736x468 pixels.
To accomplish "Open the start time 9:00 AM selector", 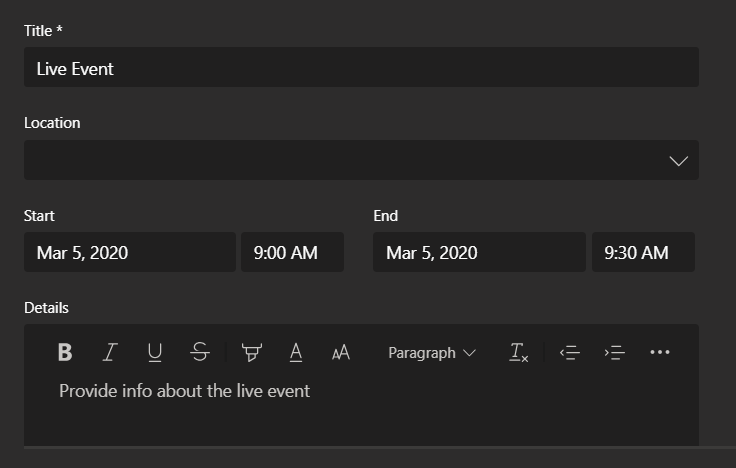I will [292, 252].
